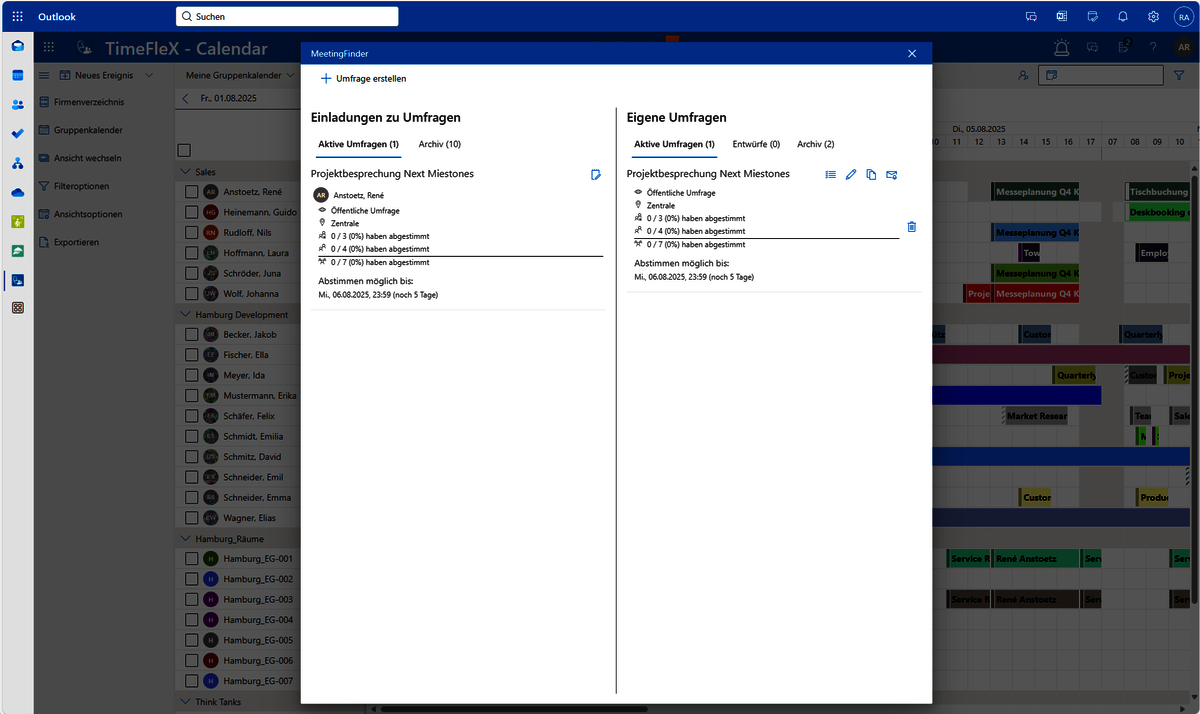Screen dimensions: 1200x714
Task: Tick checkbox for Rudloff, Nils
Action: (192, 232)
